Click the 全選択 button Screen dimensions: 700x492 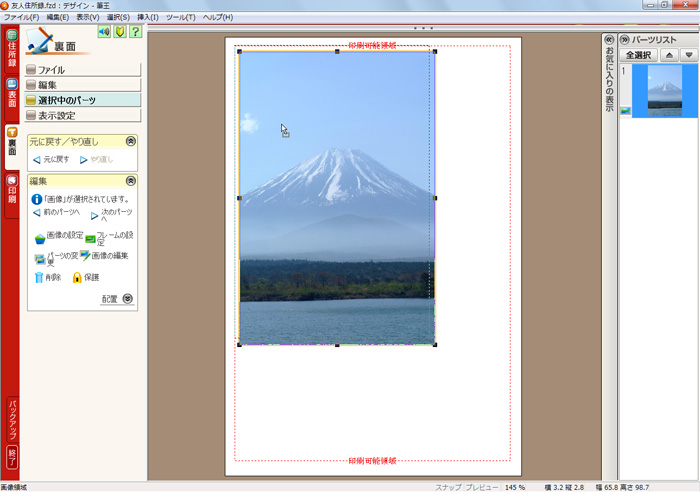point(637,55)
